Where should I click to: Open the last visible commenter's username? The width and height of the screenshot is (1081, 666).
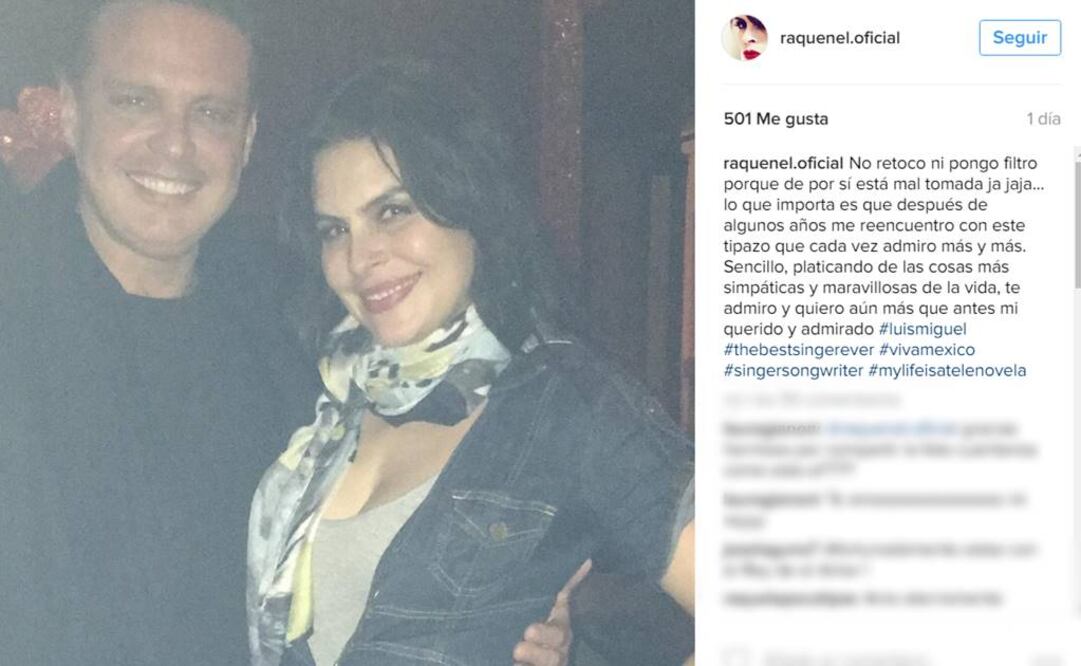point(790,598)
